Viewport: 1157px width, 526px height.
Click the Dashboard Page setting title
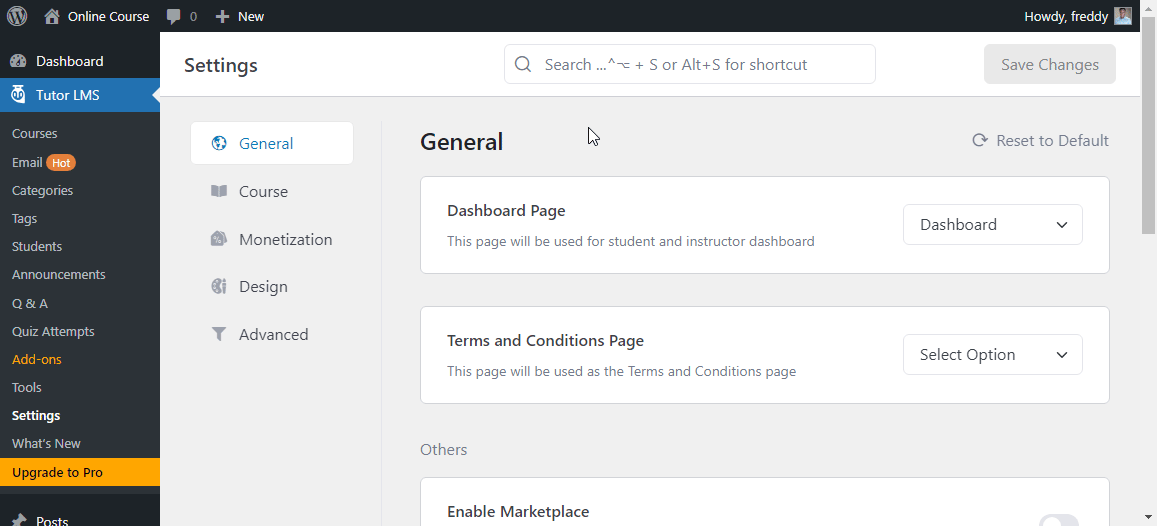(506, 210)
